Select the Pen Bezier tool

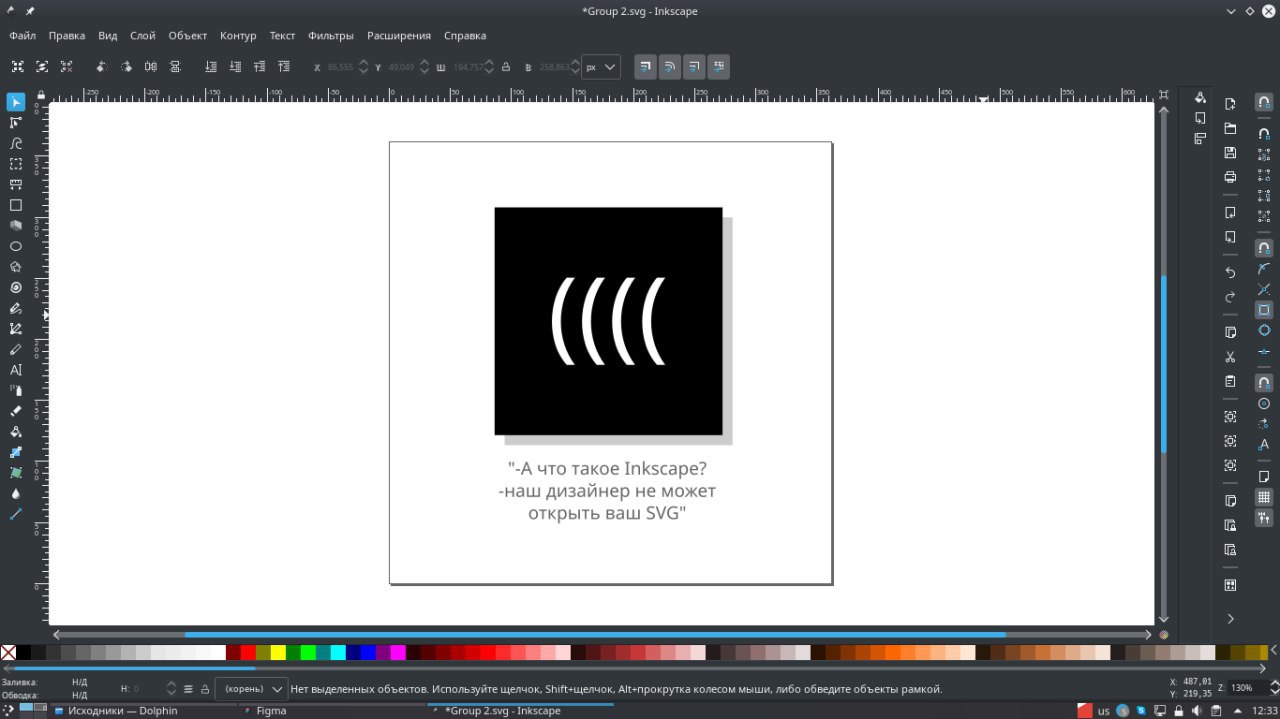click(x=16, y=328)
